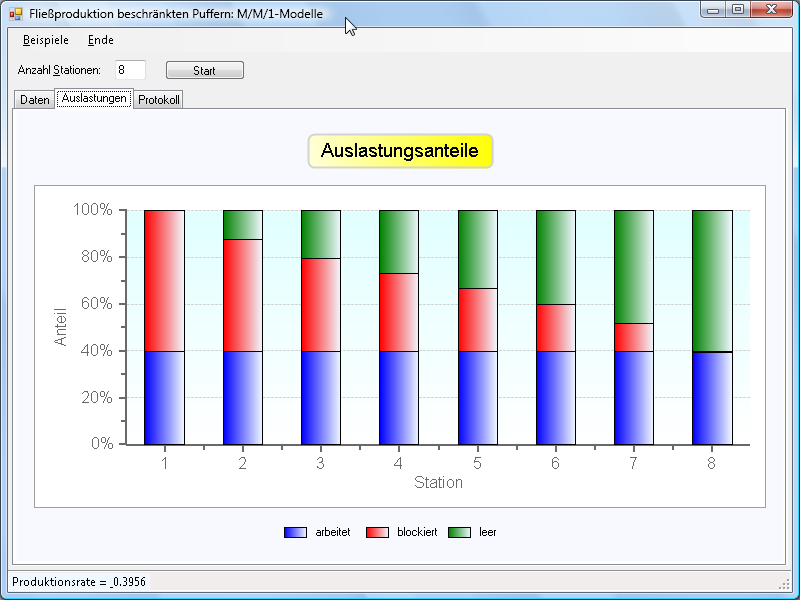
Task: Click the blue working segment of station 4
Action: coord(399,397)
